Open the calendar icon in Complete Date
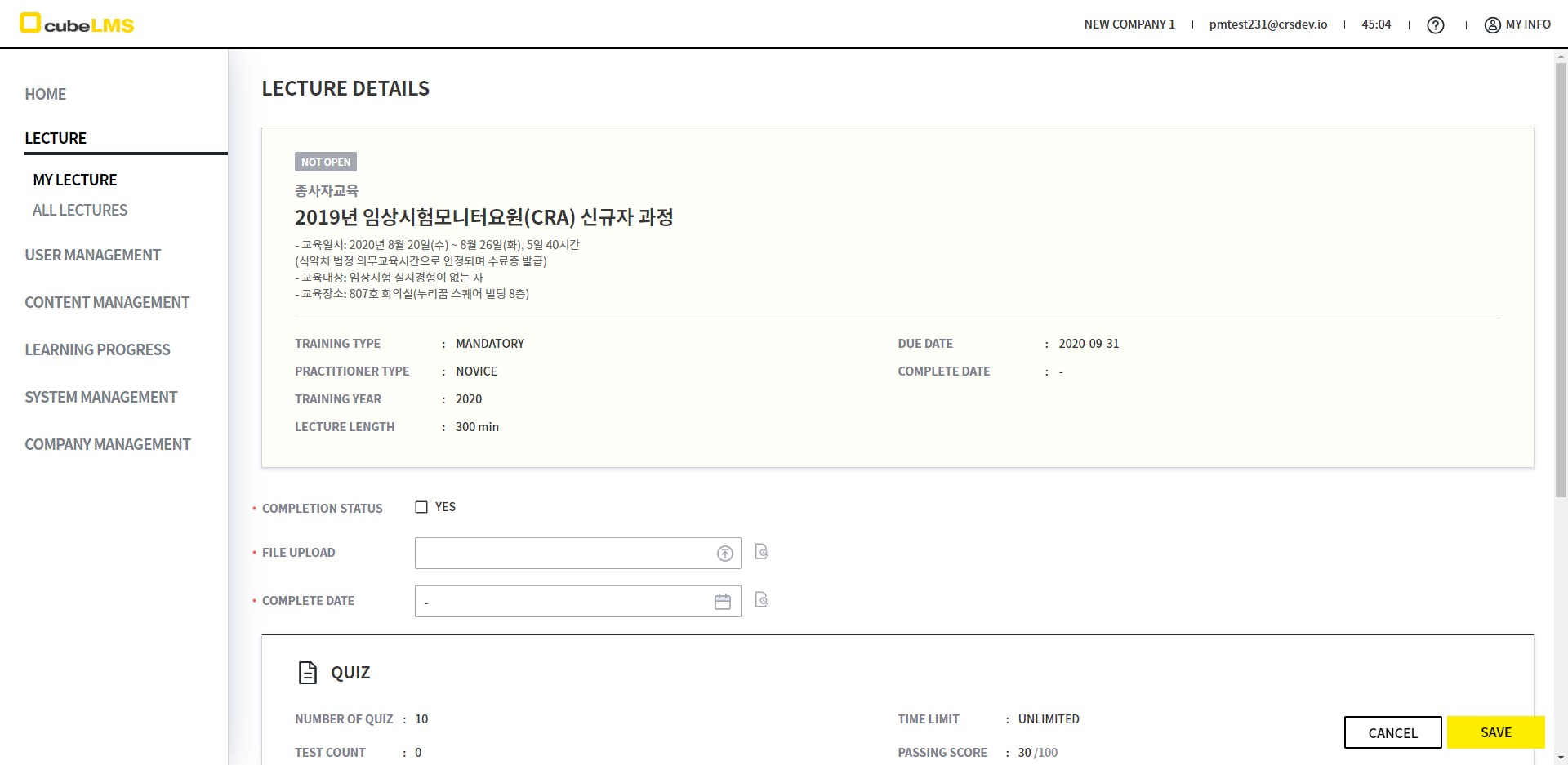1568x765 pixels. [x=723, y=602]
